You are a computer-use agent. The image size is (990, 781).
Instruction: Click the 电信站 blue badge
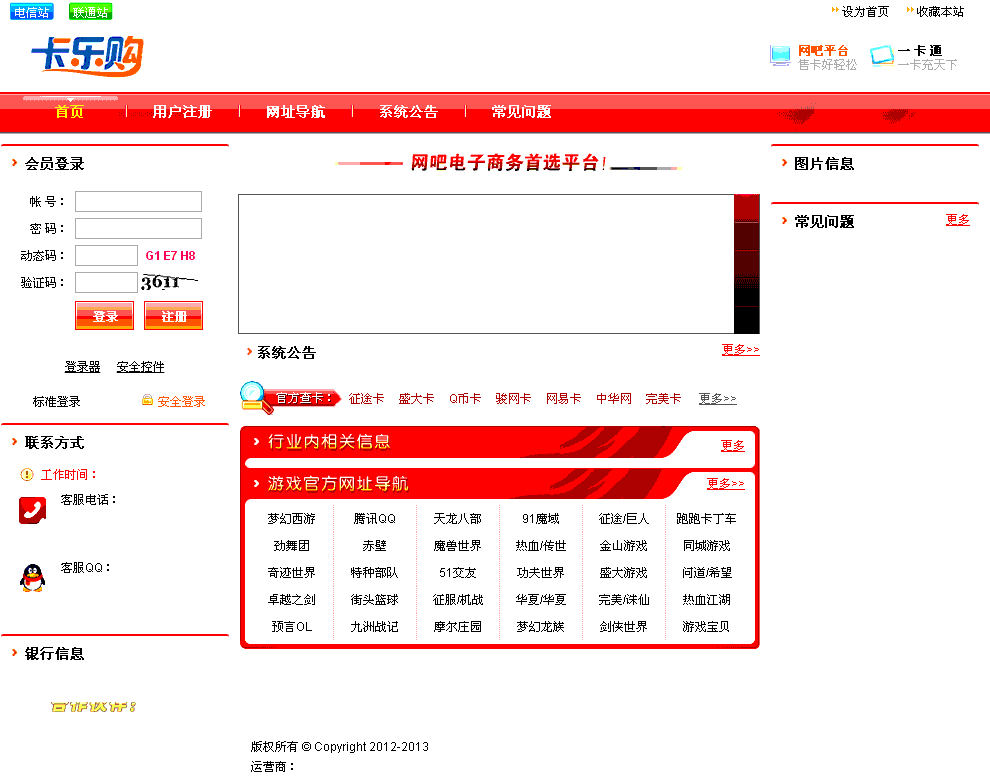tap(32, 12)
